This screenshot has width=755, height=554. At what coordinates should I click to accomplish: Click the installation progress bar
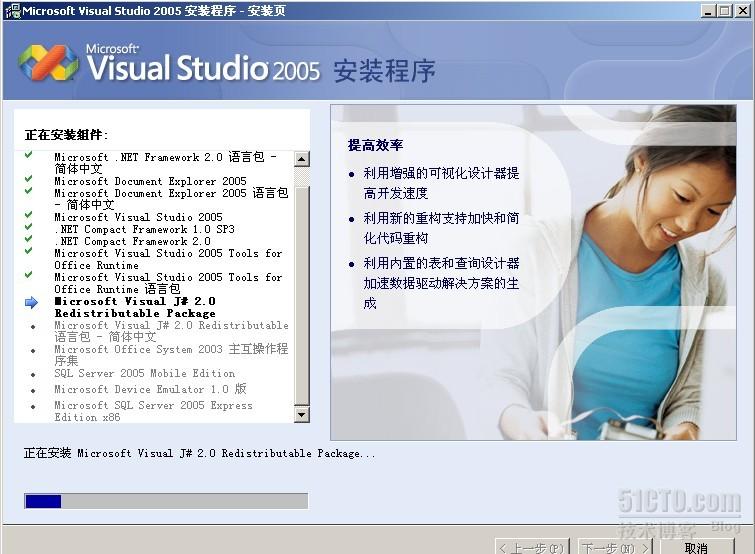[x=166, y=501]
